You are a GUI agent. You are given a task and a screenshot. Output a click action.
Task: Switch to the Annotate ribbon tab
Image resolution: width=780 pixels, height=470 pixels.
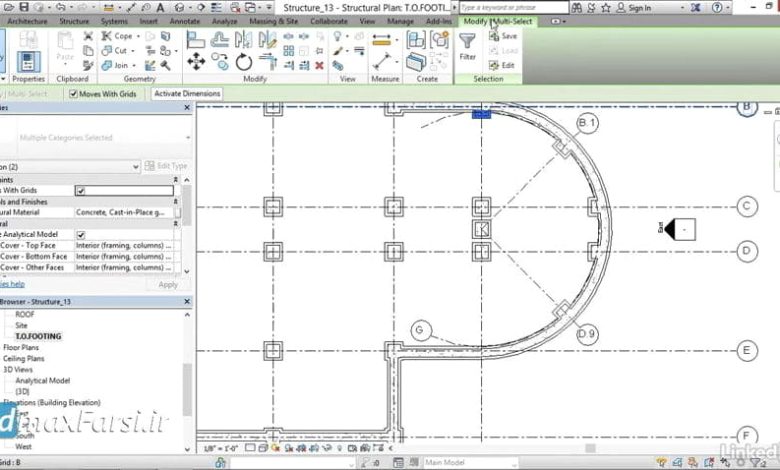(184, 20)
